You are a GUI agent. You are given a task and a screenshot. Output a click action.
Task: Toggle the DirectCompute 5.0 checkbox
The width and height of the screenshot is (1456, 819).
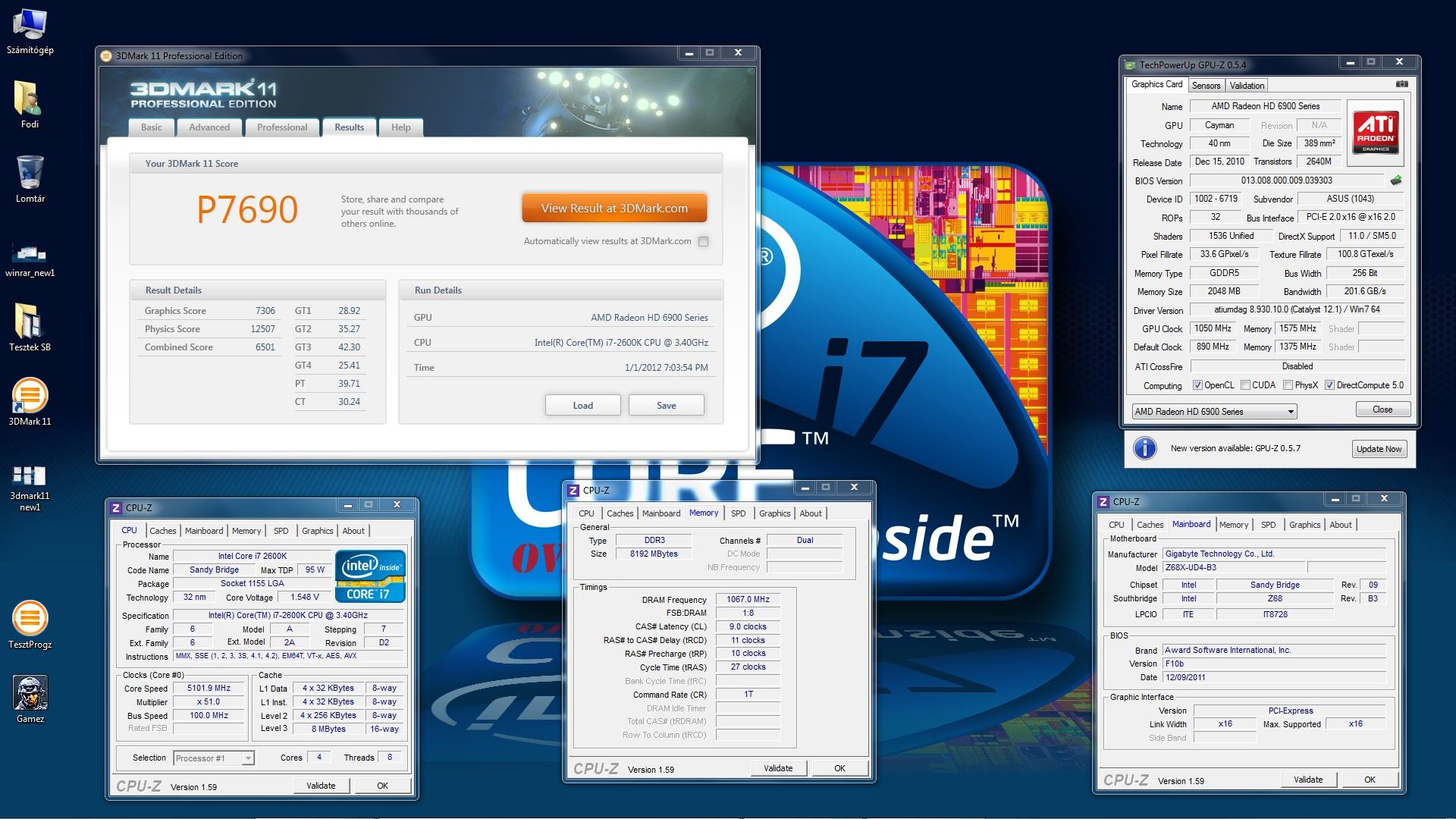tap(1329, 385)
